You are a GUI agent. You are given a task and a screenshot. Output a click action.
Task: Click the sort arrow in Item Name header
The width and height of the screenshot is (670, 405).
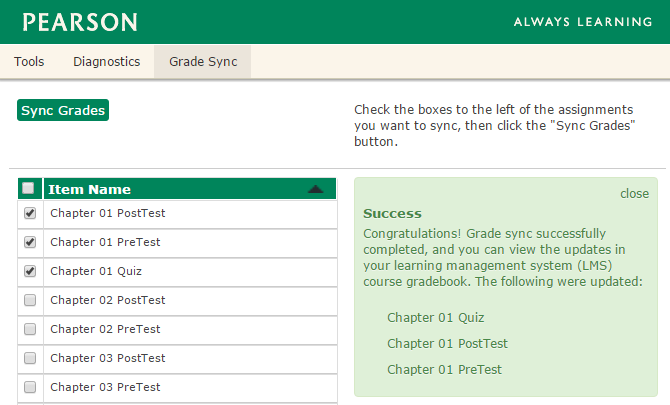316,189
